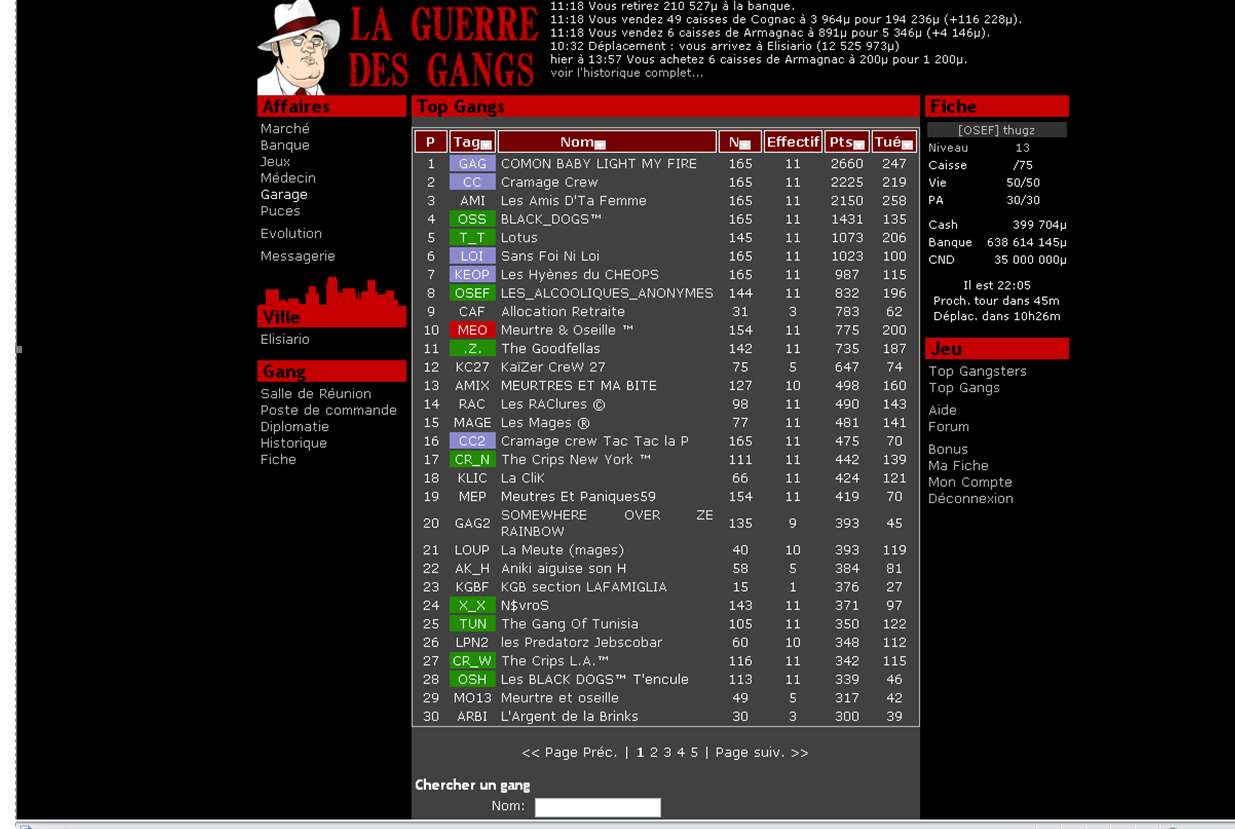Image resolution: width=1235 pixels, height=829 pixels.
Task: Click the red MEO tag badge
Action: coord(472,330)
